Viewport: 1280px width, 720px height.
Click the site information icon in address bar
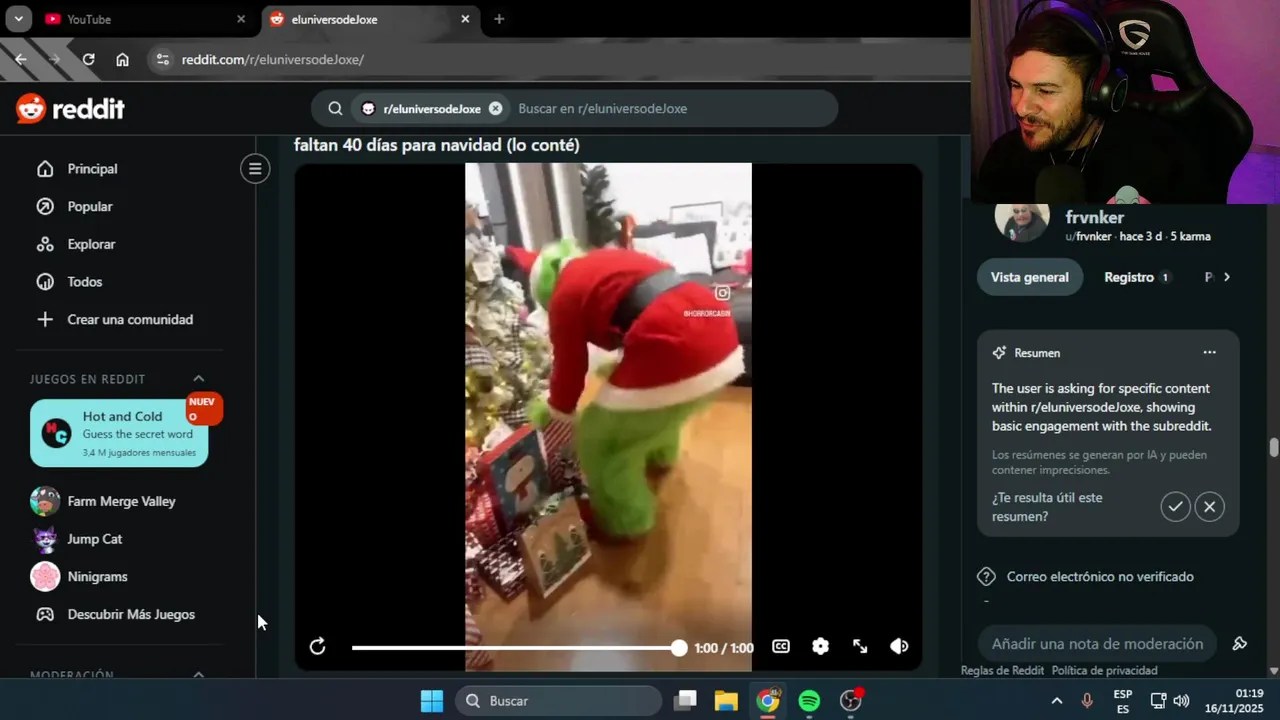pyautogui.click(x=163, y=60)
